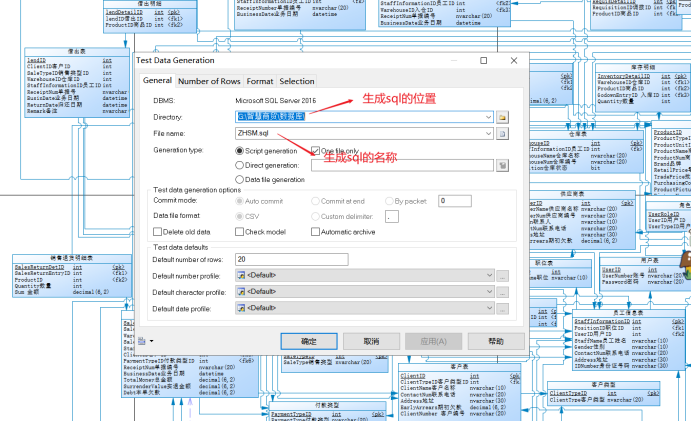This screenshot has height=422, width=691.
Task: Select 仓库表 table header in diagram
Action: (x=578, y=134)
